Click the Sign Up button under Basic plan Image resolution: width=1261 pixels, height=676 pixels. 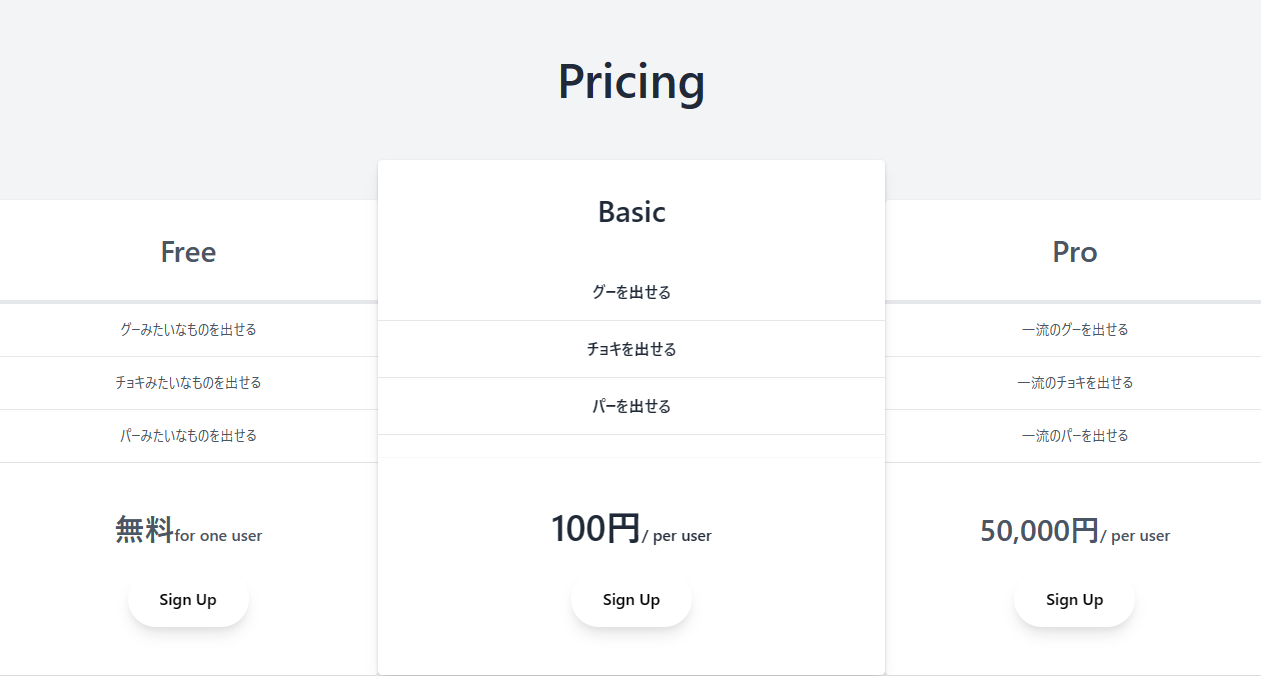[x=631, y=600]
